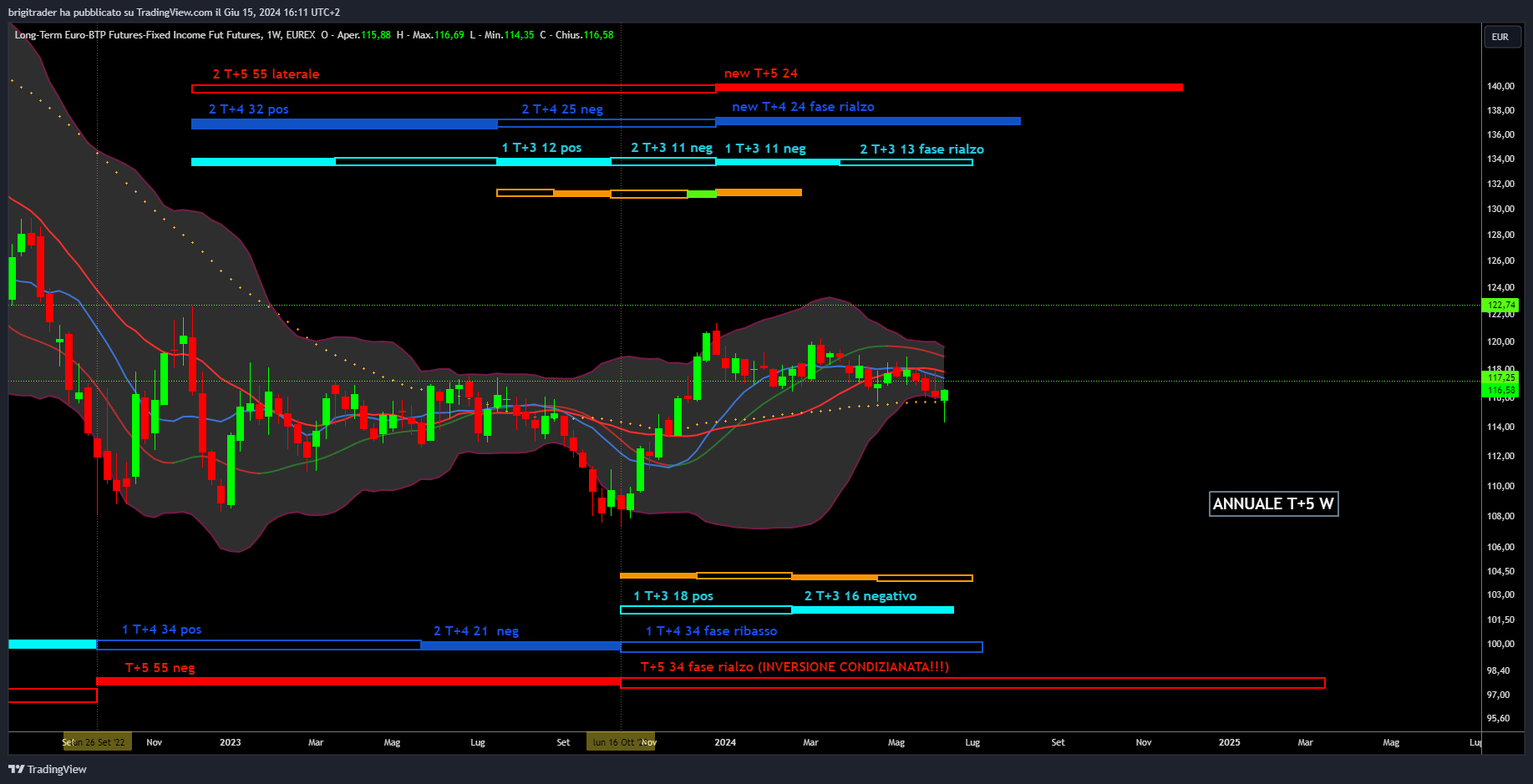Screen dimensions: 1533x784
Task: Select the 2 T+3 13 fase rialzo label
Action: coord(921,149)
